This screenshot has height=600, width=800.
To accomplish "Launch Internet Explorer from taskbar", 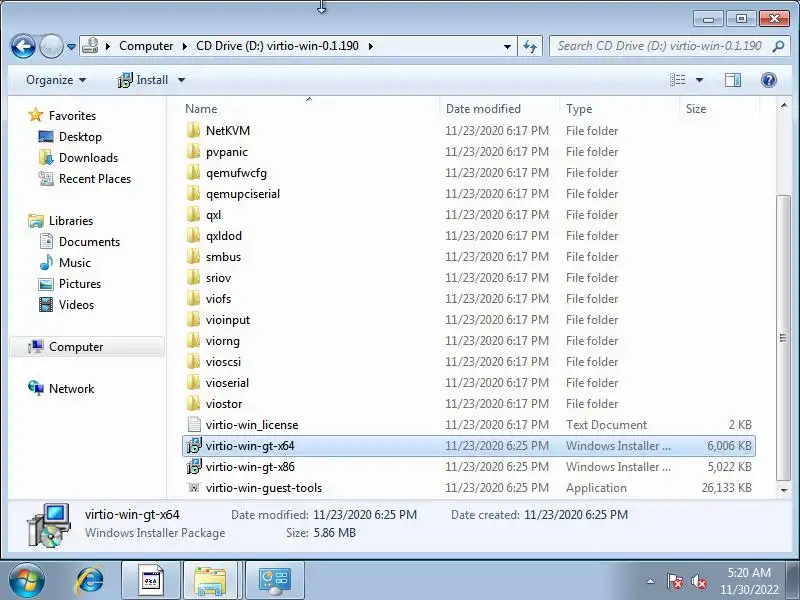I will coord(90,581).
